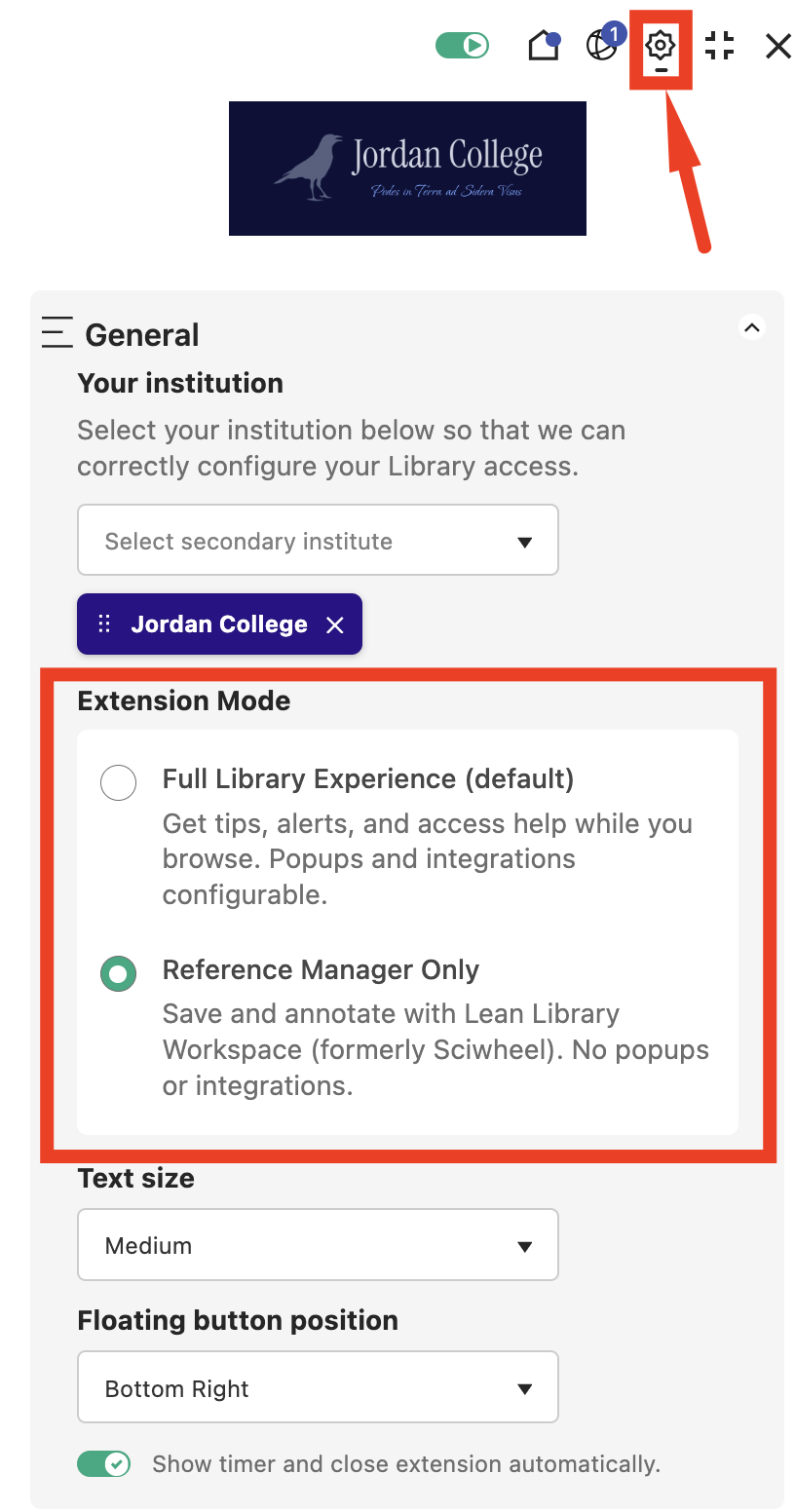Image resolution: width=795 pixels, height=1512 pixels.
Task: Select the Jordan College institution chip
Action: click(219, 624)
